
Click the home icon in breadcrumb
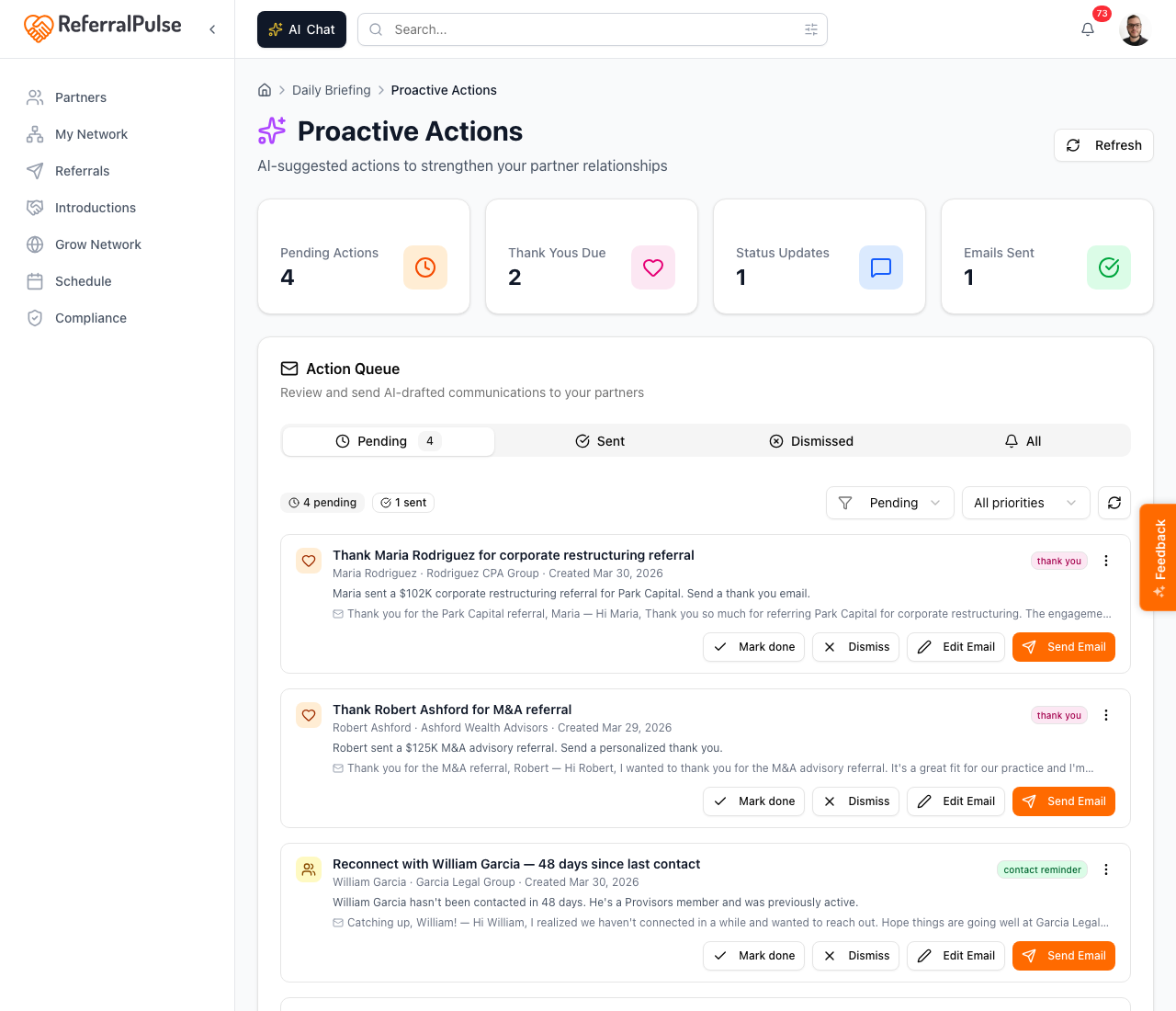[265, 90]
